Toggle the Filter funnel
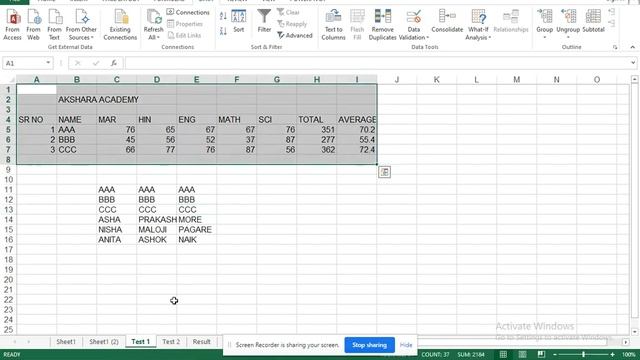640x360 pixels. (x=264, y=21)
